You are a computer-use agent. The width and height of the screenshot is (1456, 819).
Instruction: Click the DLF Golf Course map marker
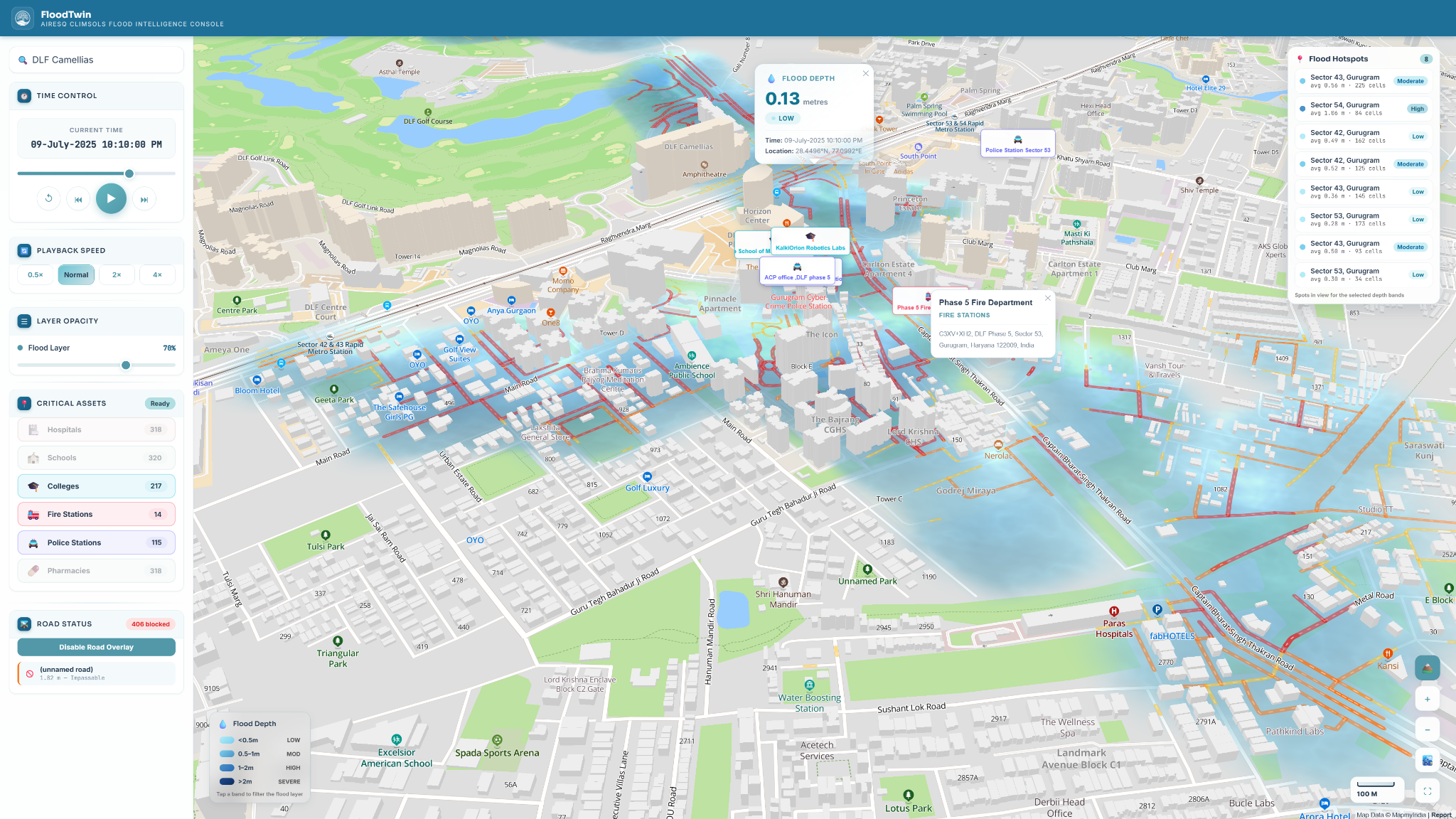428,112
